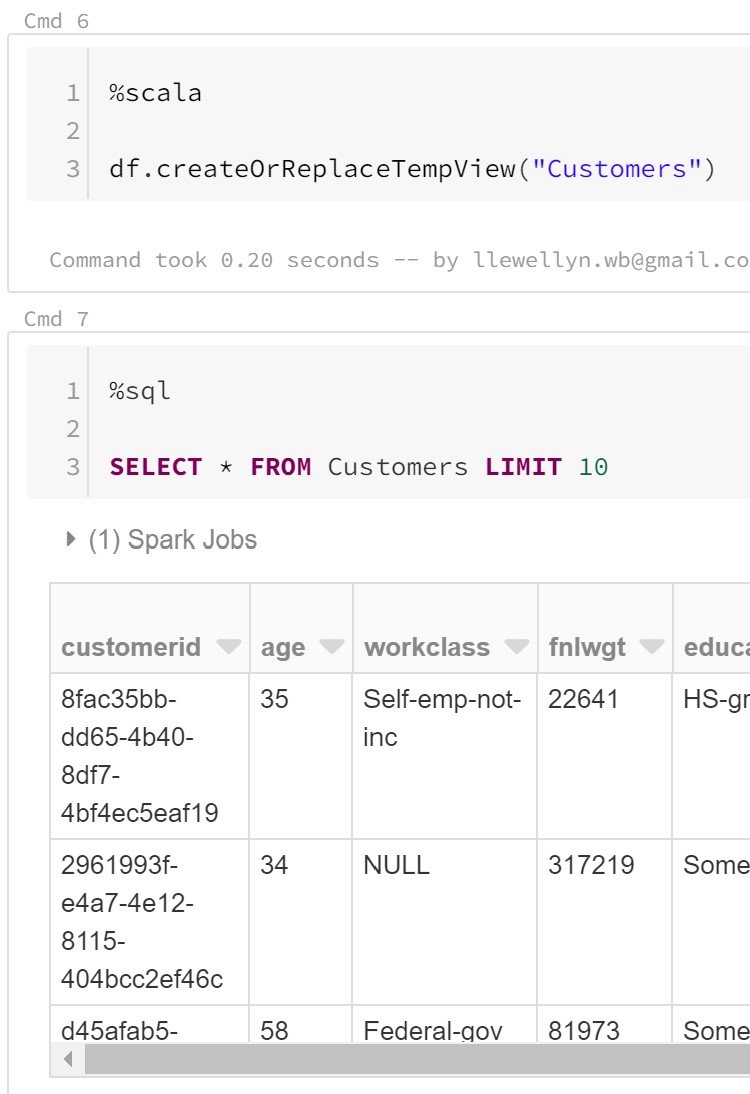Click the fnlwgt column header
This screenshot has width=750, height=1094.
point(587,647)
